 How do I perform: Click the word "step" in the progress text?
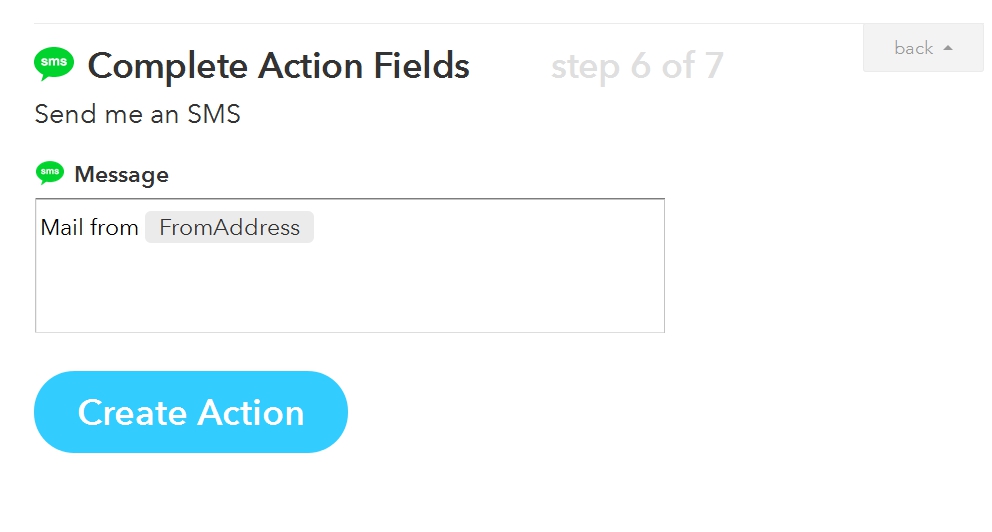(585, 68)
